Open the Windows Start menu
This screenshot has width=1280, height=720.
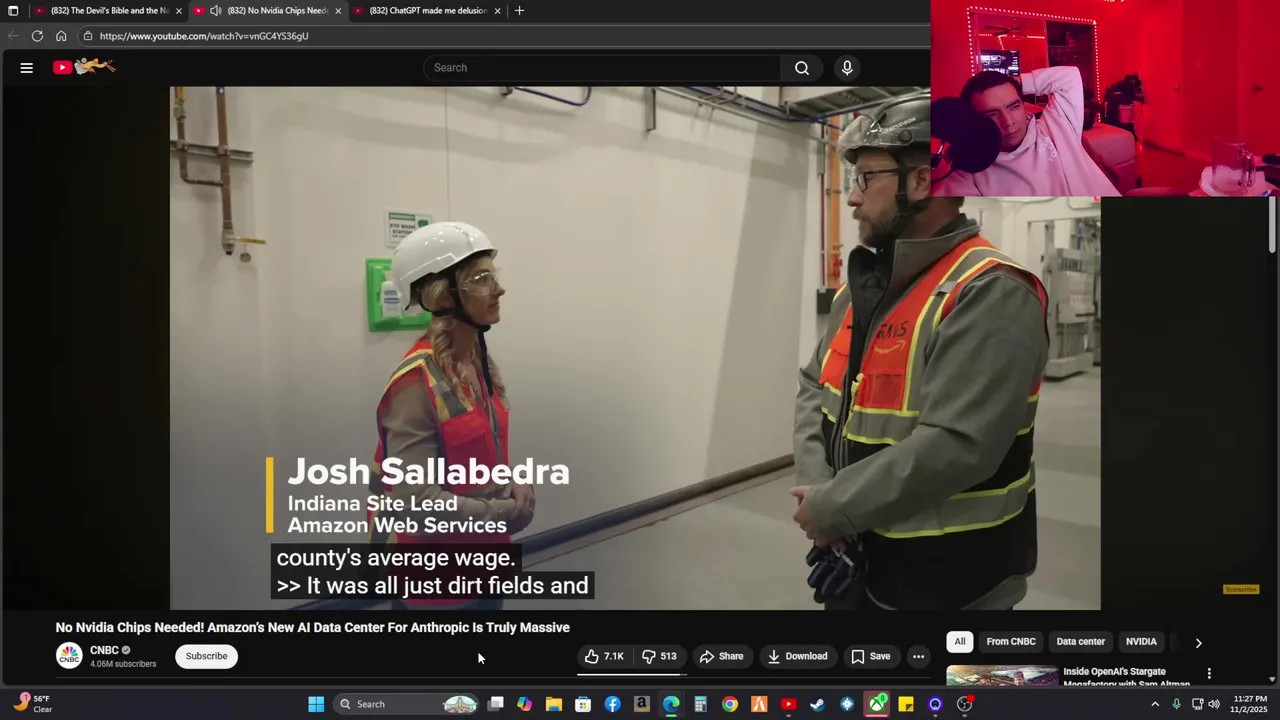point(316,704)
